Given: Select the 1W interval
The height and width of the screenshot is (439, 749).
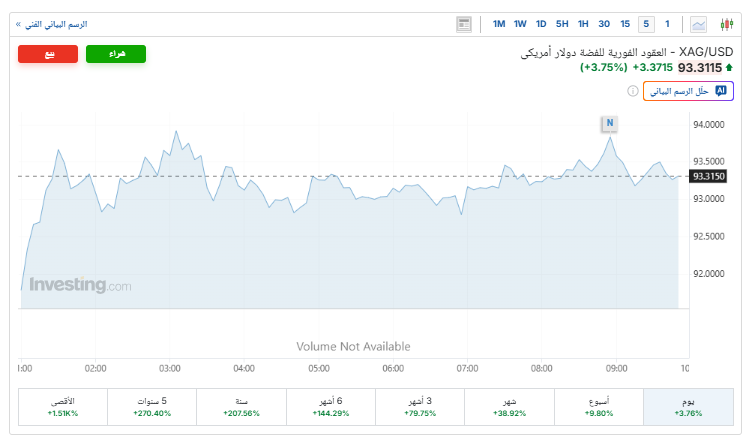Looking at the screenshot, I should click(520, 24).
